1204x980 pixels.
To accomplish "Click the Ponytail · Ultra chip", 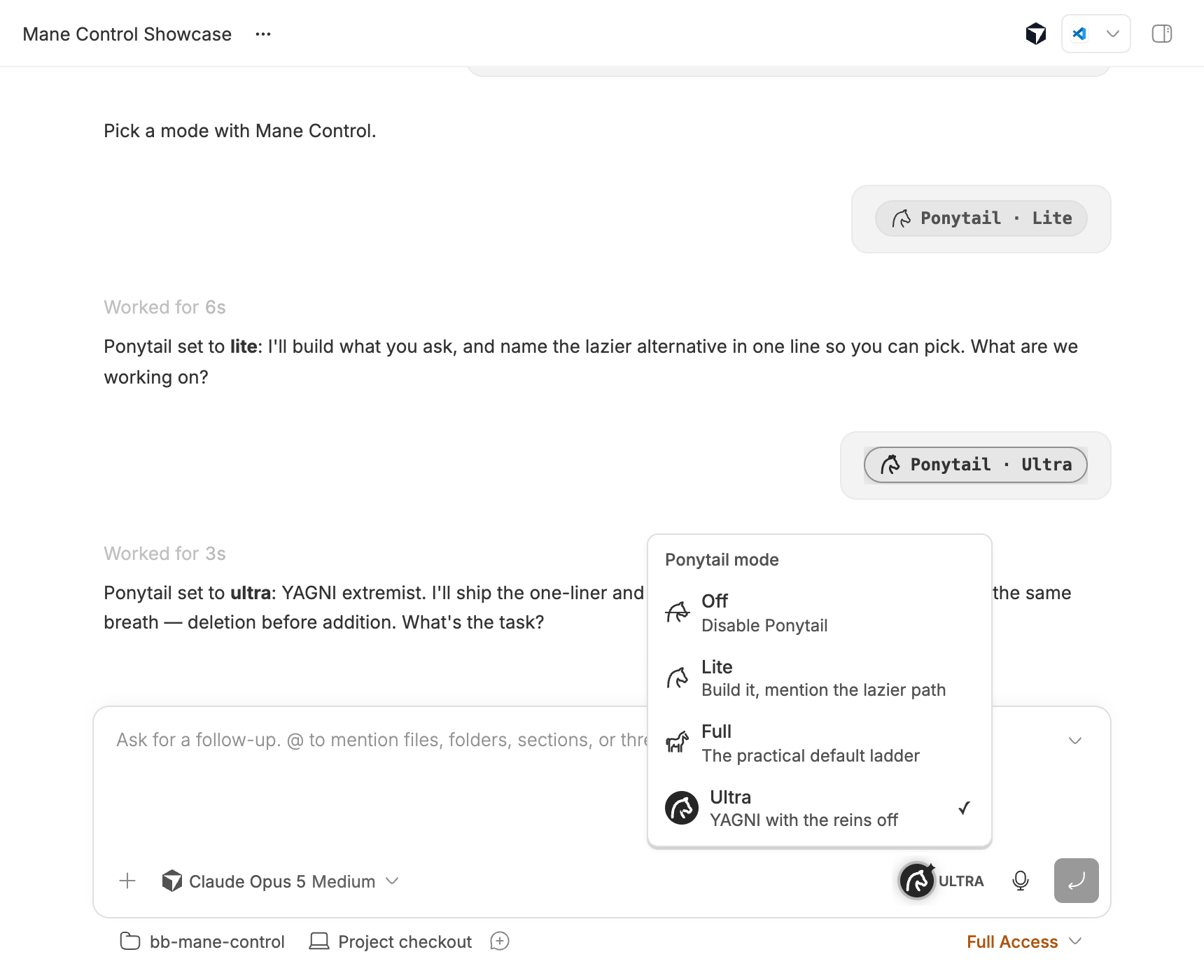I will (x=975, y=465).
